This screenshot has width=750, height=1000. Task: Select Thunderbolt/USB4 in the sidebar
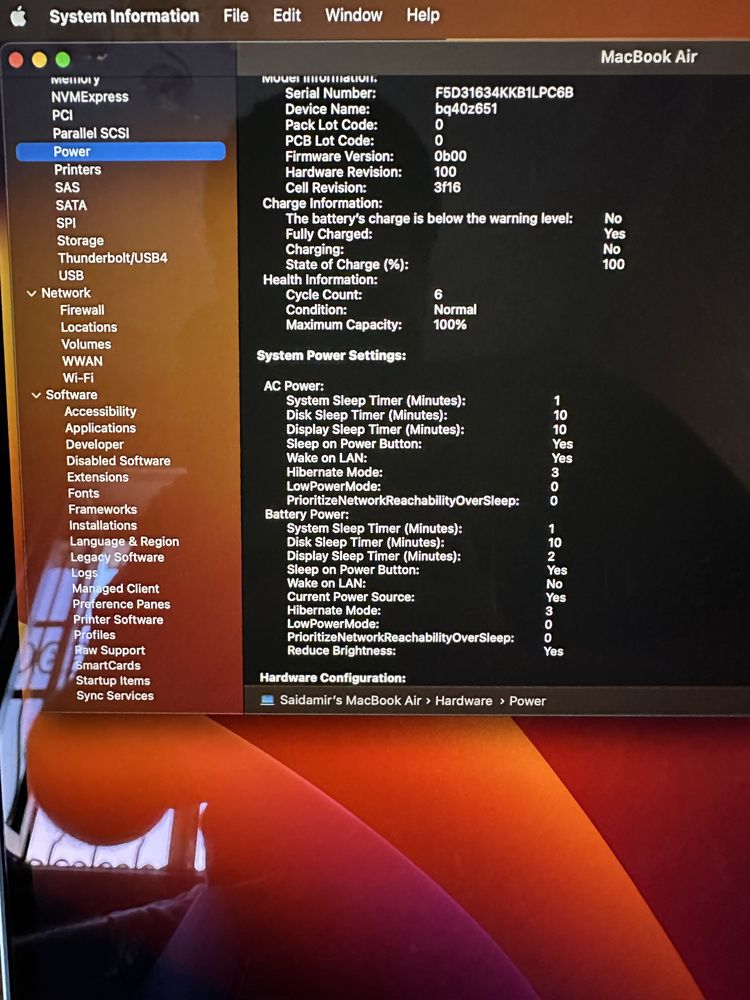pyautogui.click(x=113, y=258)
